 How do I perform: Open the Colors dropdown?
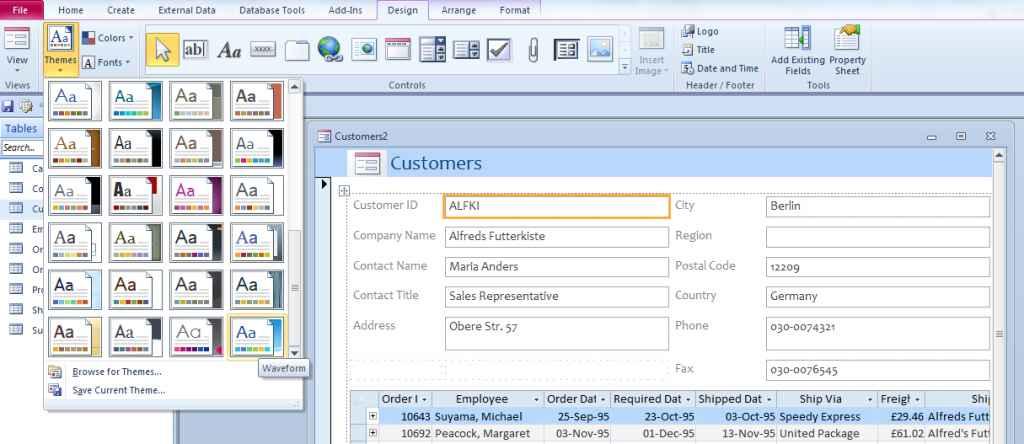(107, 38)
